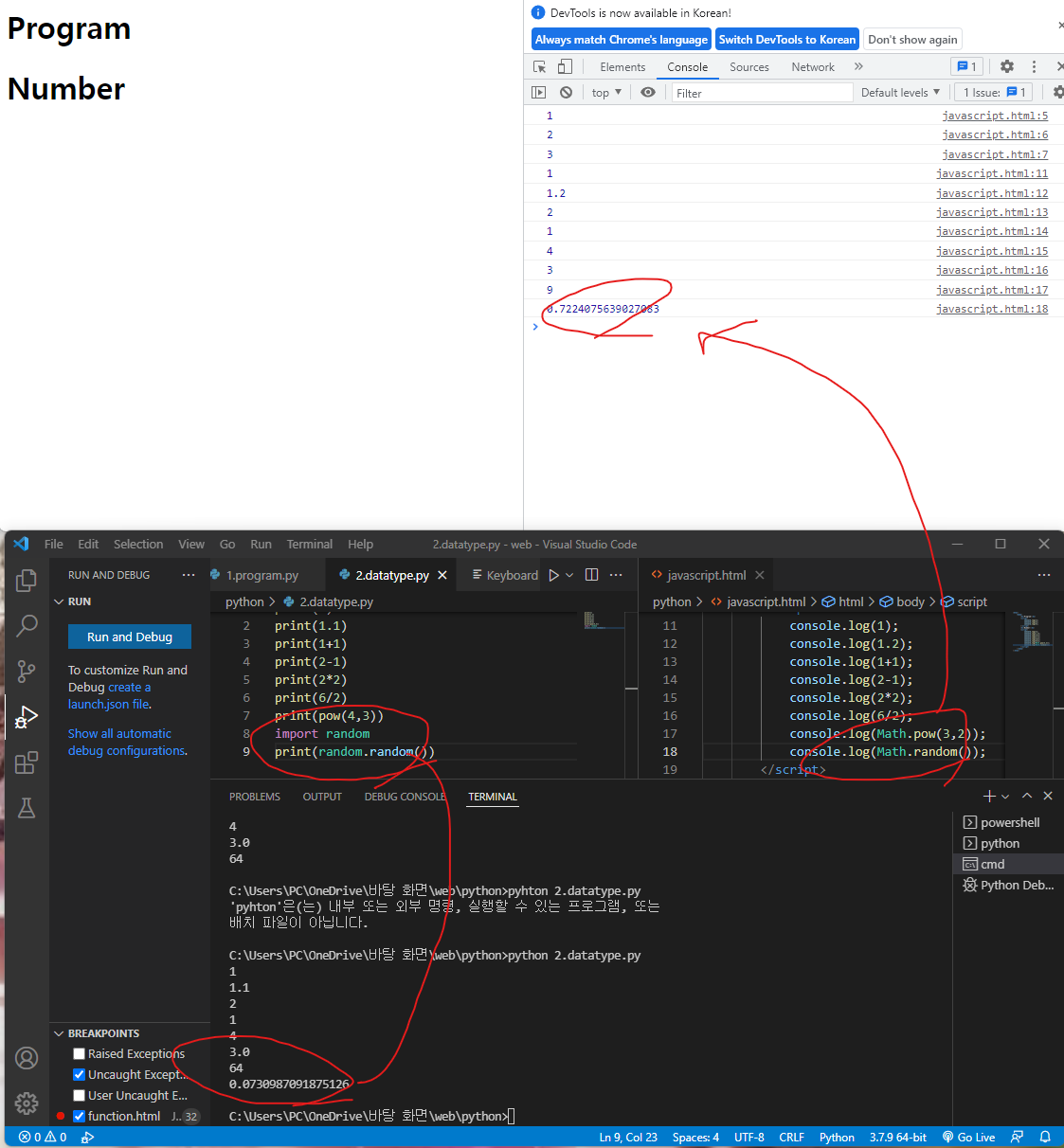The image size is (1064, 1148).
Task: Switch to DevTools Elements tab
Action: click(622, 66)
